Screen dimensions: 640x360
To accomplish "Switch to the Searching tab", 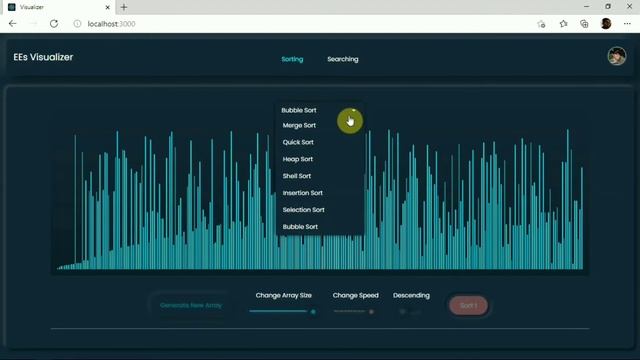I will coord(343,59).
